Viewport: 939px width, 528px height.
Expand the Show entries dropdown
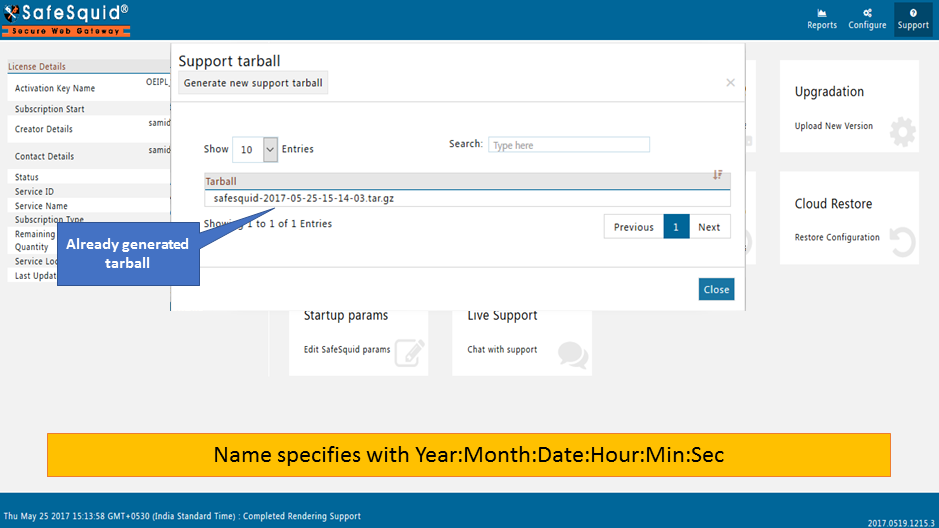pyautogui.click(x=255, y=149)
